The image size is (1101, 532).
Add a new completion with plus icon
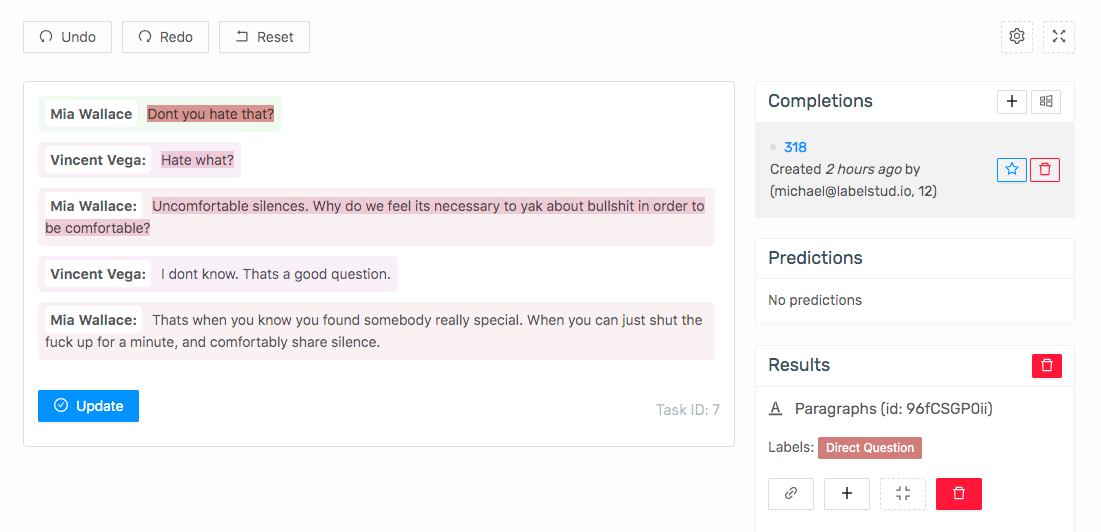[1011, 101]
